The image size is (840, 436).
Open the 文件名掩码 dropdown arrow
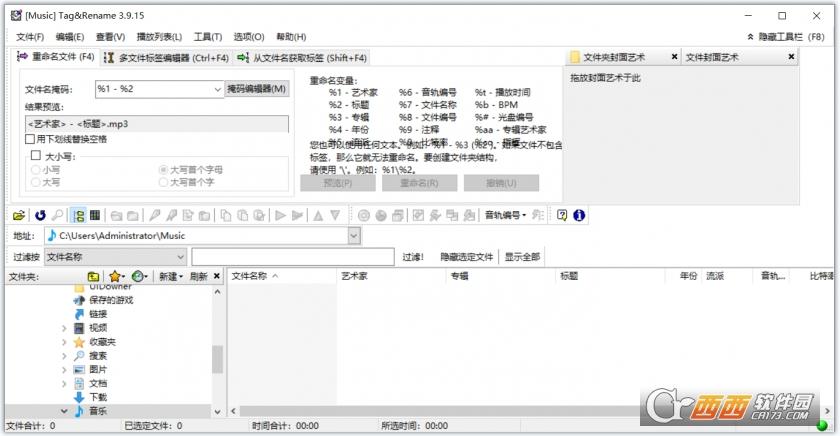[x=217, y=89]
